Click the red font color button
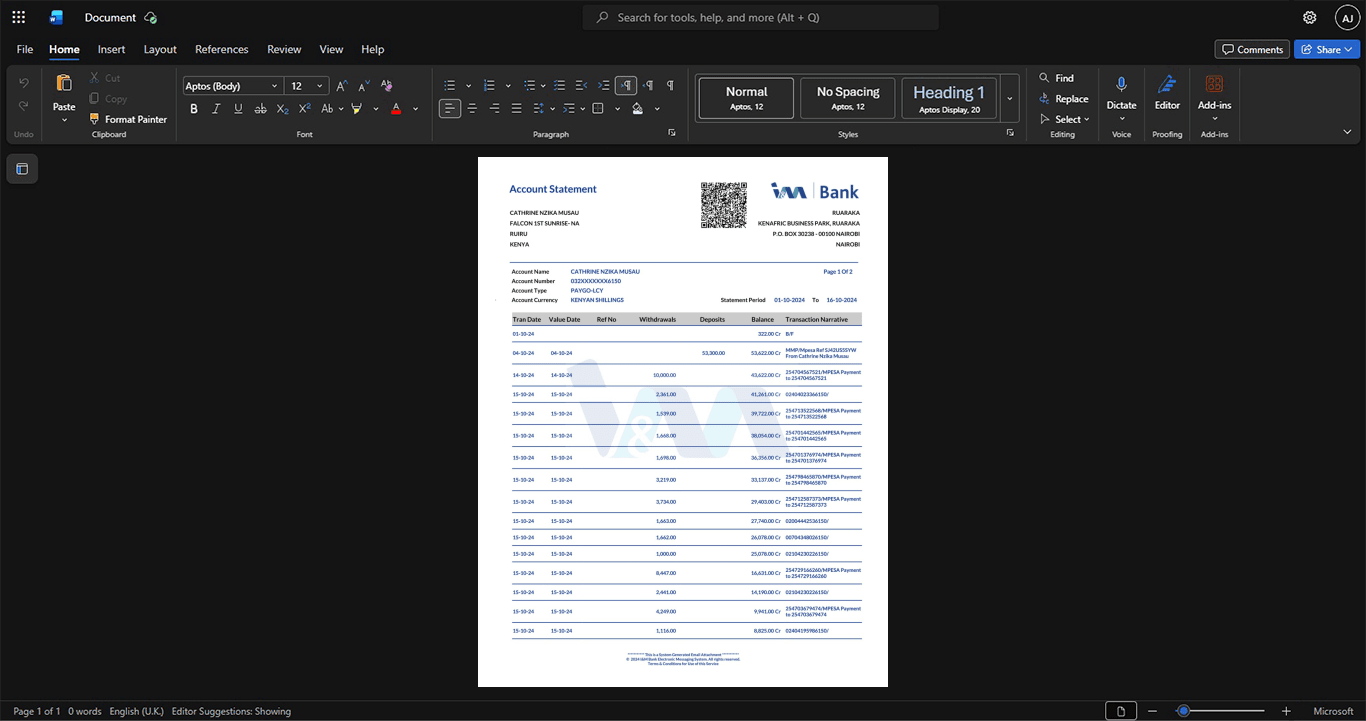Image resolution: width=1366 pixels, height=721 pixels. pos(396,108)
